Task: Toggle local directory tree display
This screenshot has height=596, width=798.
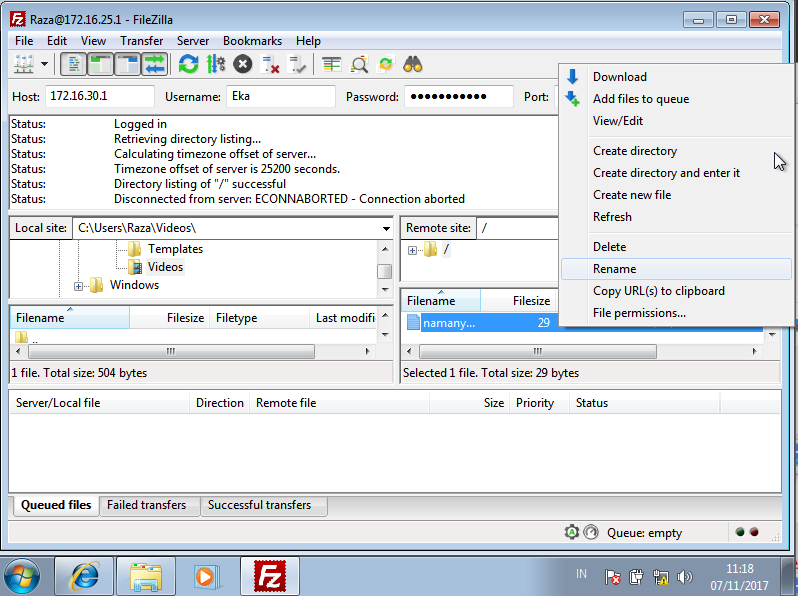Action: tap(100, 64)
